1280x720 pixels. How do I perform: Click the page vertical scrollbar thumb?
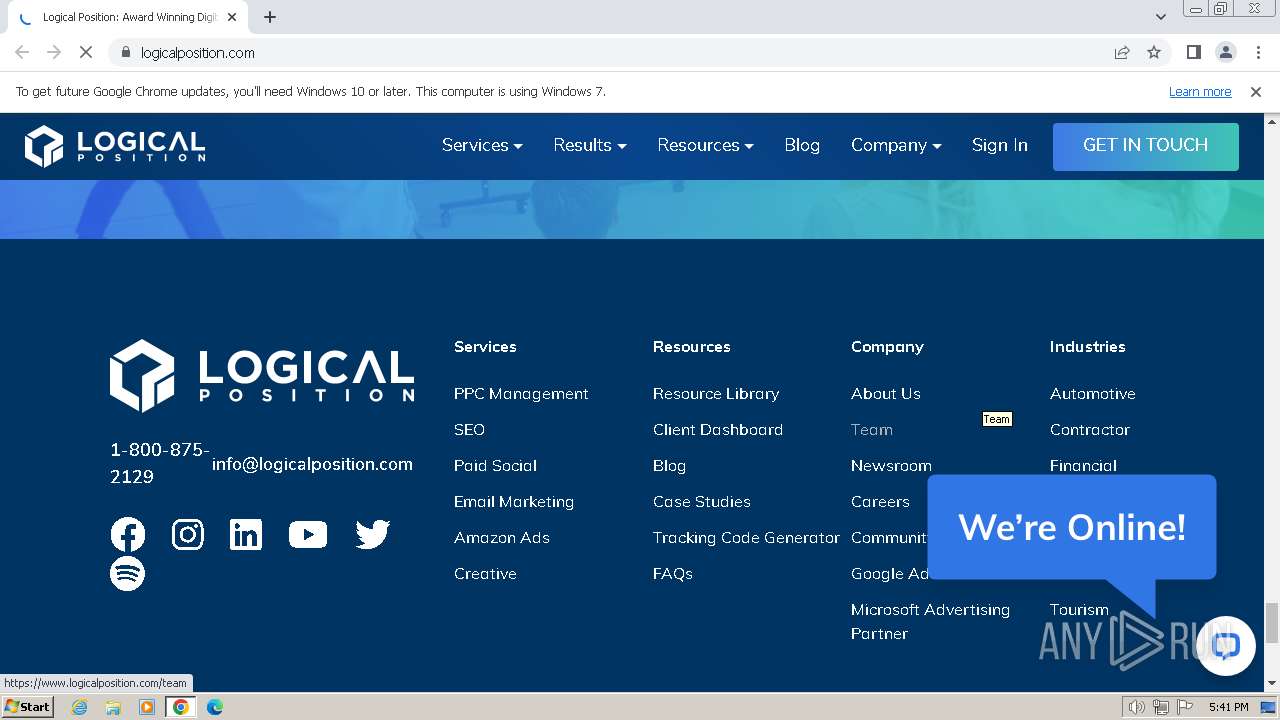tap(1272, 623)
